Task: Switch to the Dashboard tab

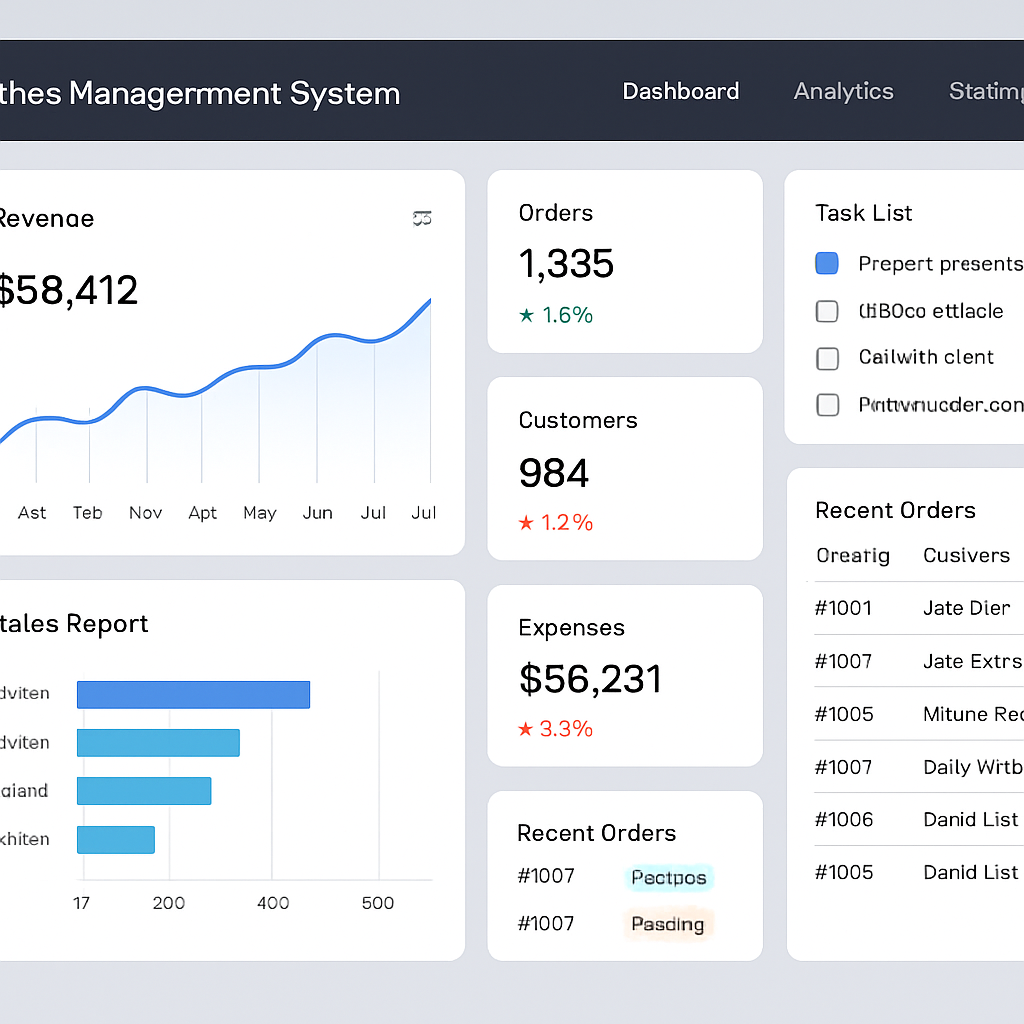Action: click(x=680, y=91)
